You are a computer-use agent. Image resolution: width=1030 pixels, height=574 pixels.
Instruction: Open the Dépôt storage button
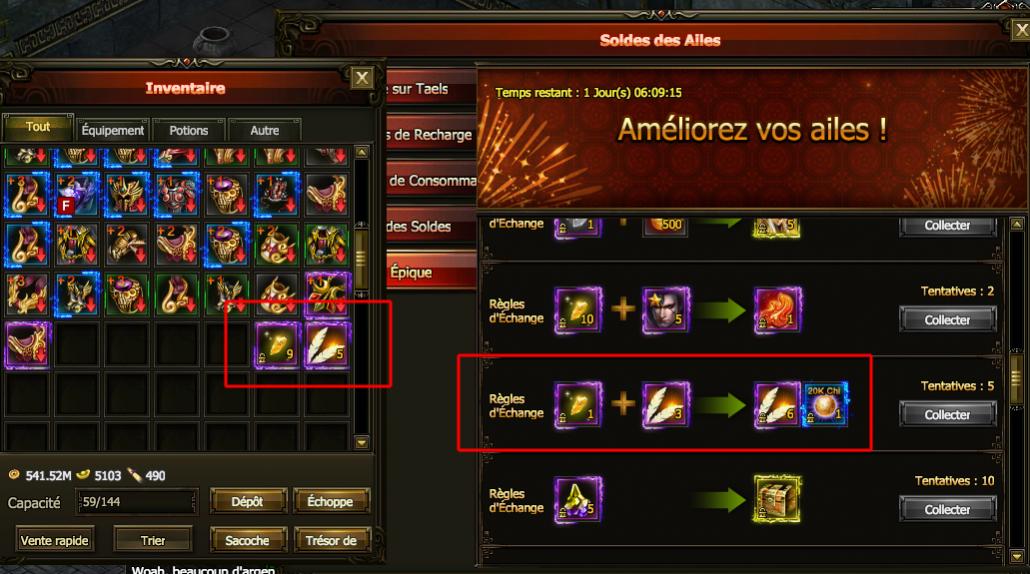pos(248,501)
